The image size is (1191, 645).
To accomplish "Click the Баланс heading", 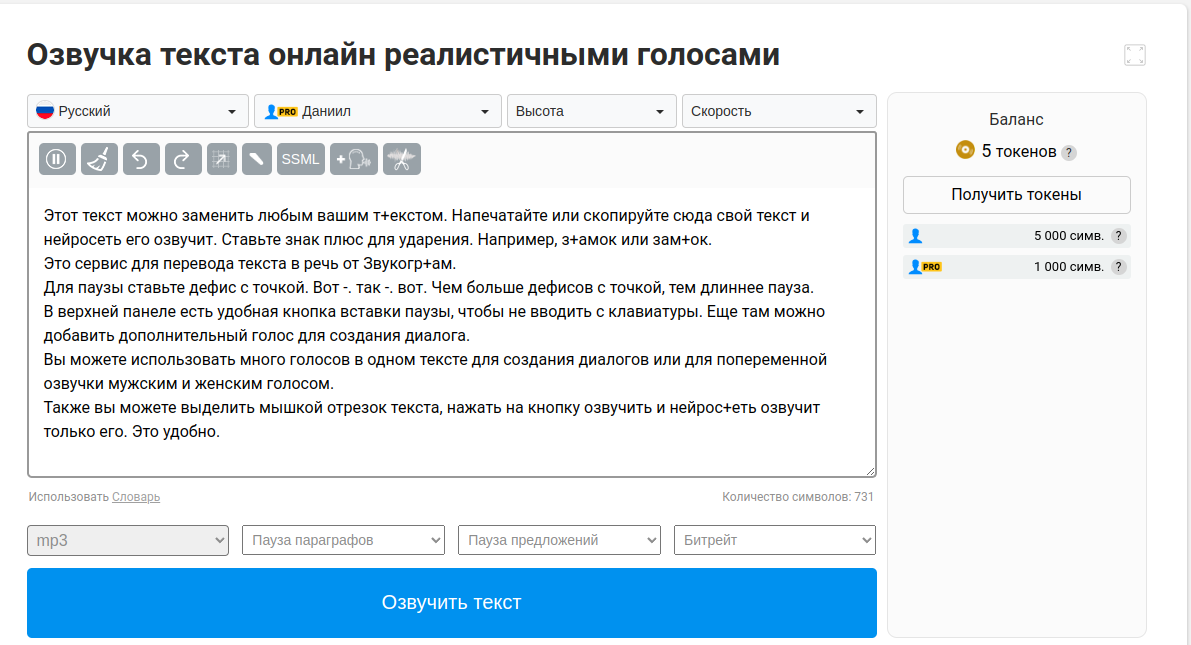I will [x=1016, y=119].
